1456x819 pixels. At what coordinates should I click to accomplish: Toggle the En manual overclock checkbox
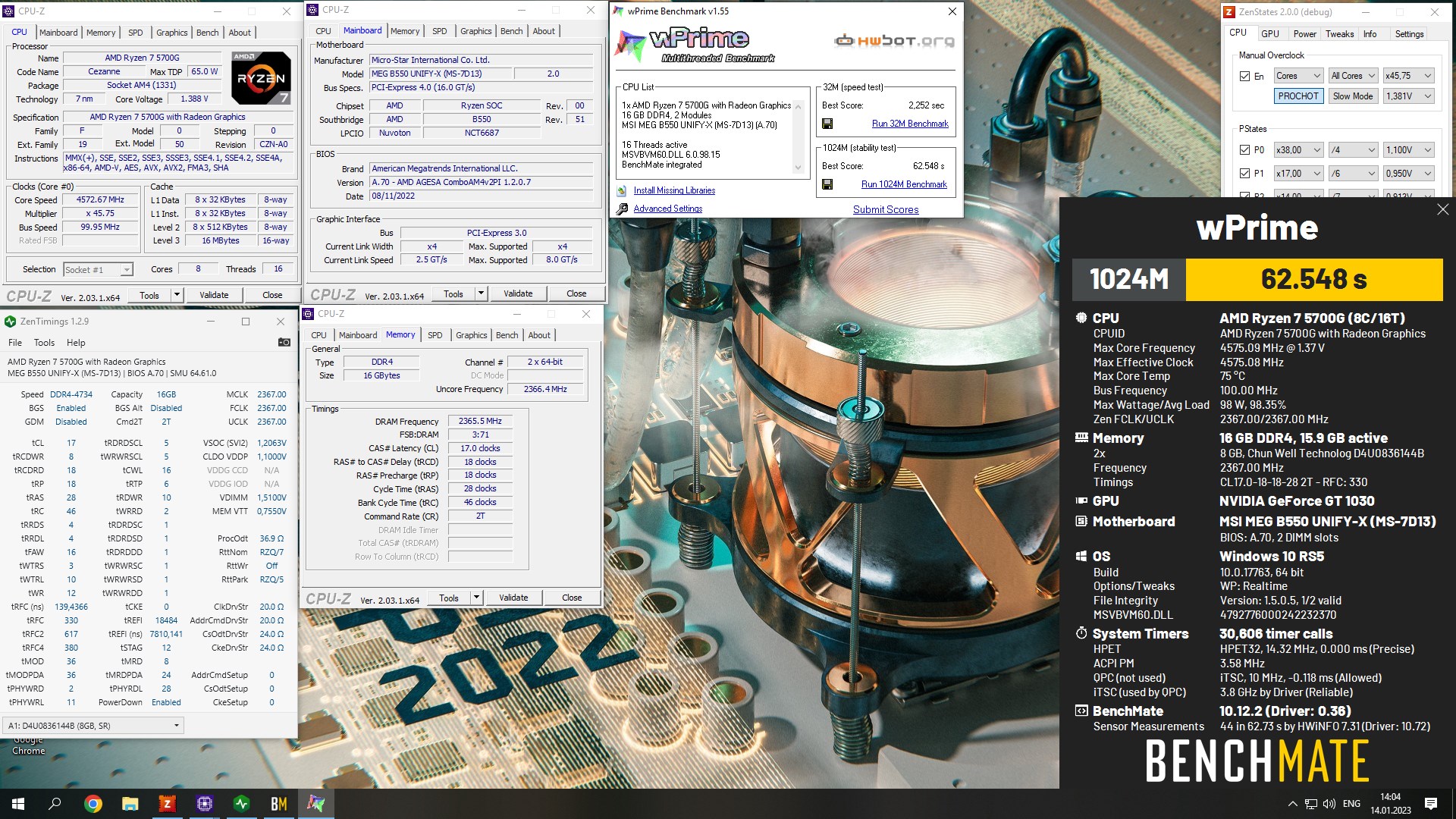pos(1244,77)
